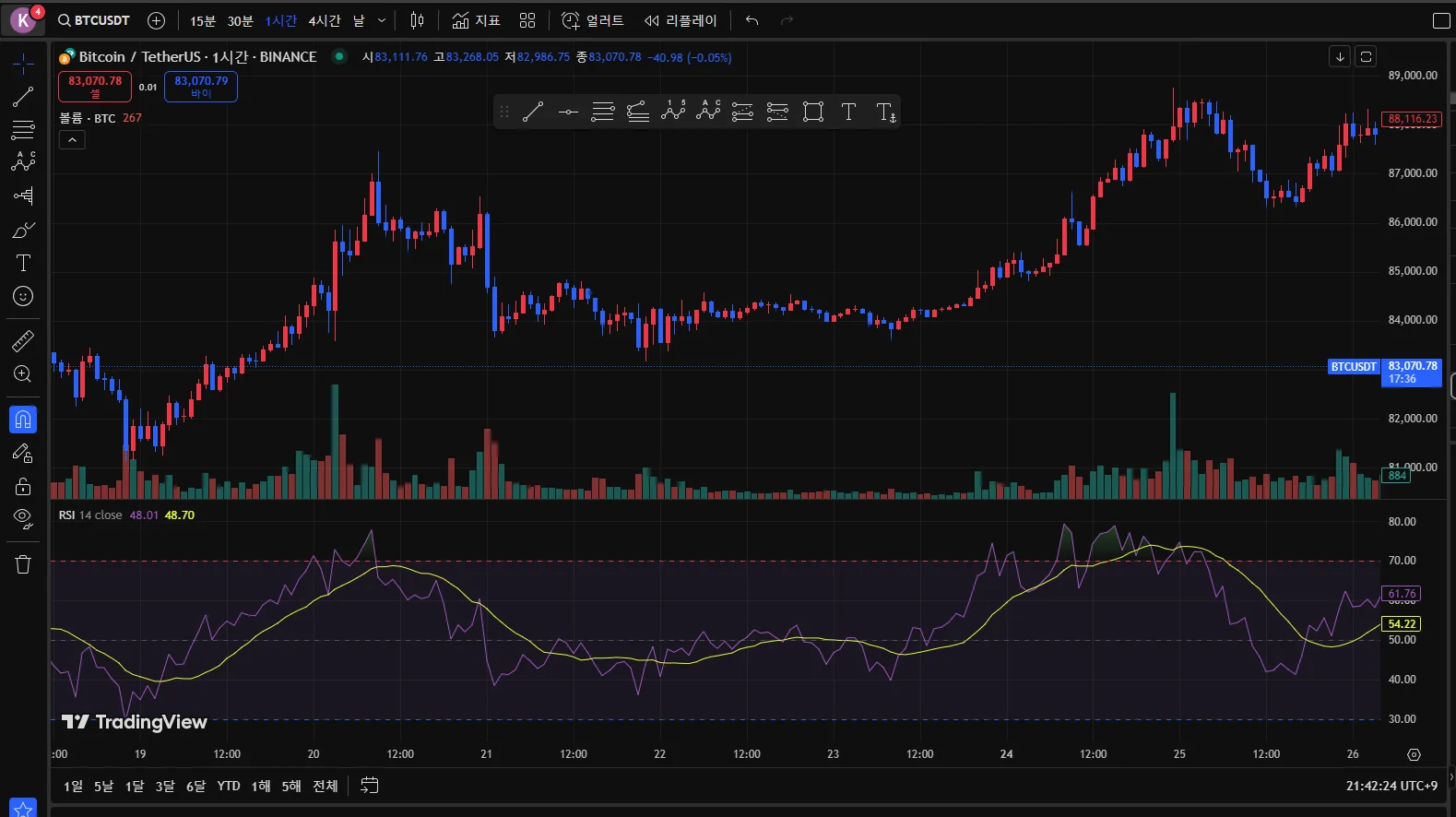Toggle the magnet mode
The image size is (1456, 817).
click(23, 420)
